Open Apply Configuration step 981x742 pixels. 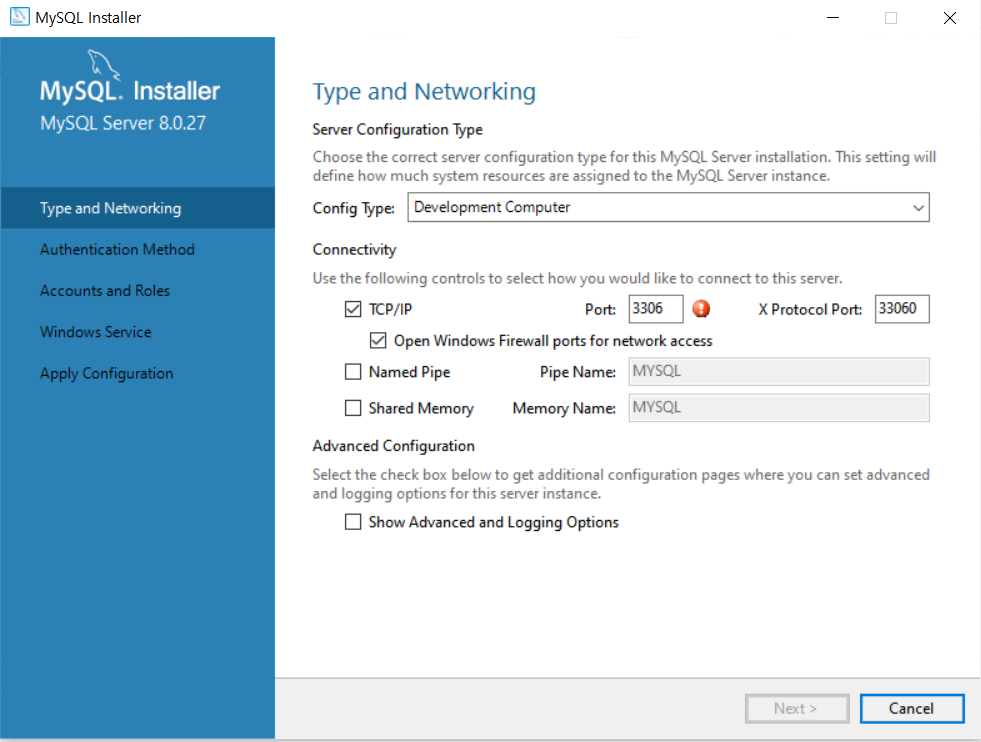pos(106,374)
